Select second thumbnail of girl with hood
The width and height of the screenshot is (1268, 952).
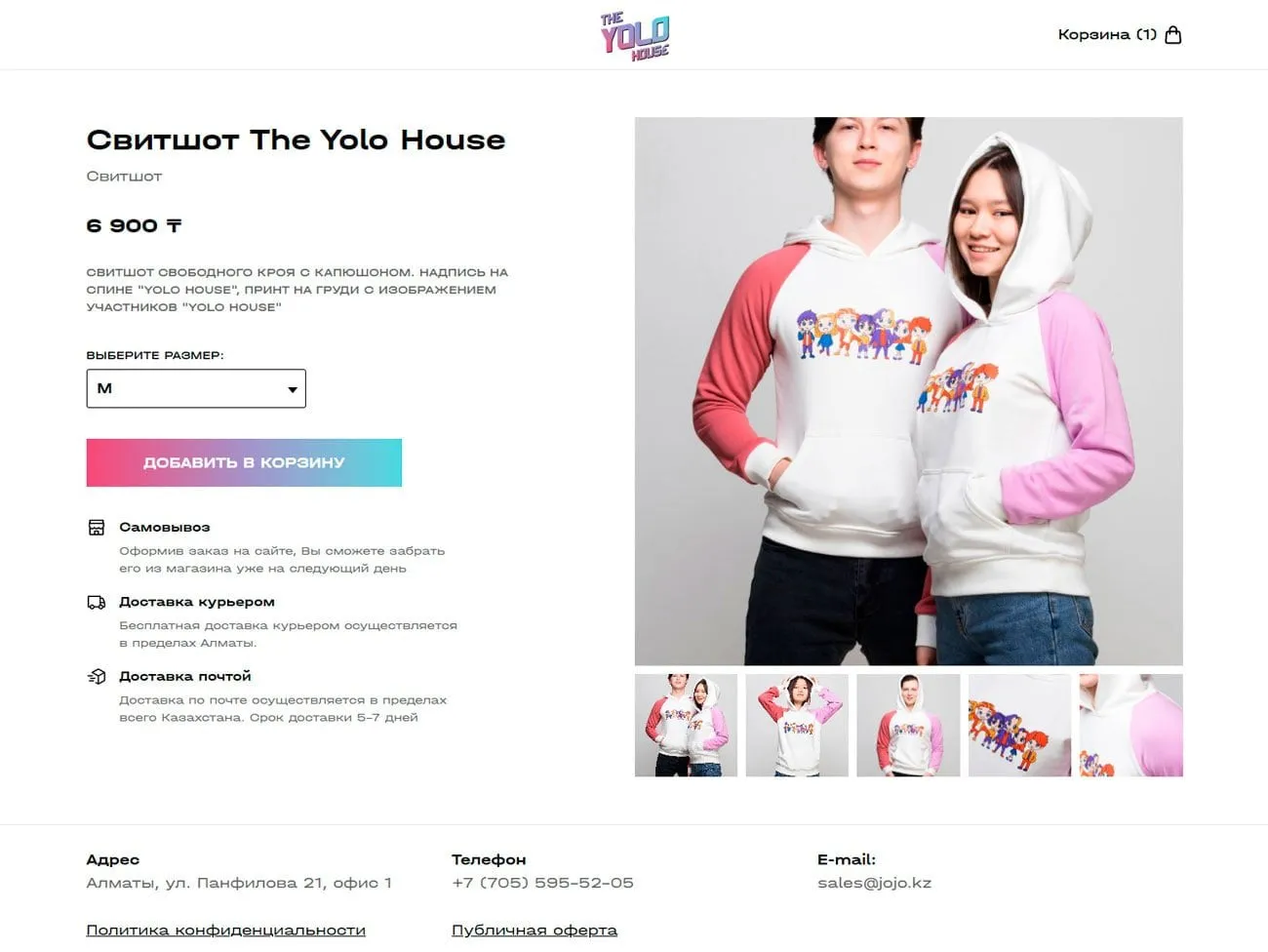pyautogui.click(x=797, y=726)
